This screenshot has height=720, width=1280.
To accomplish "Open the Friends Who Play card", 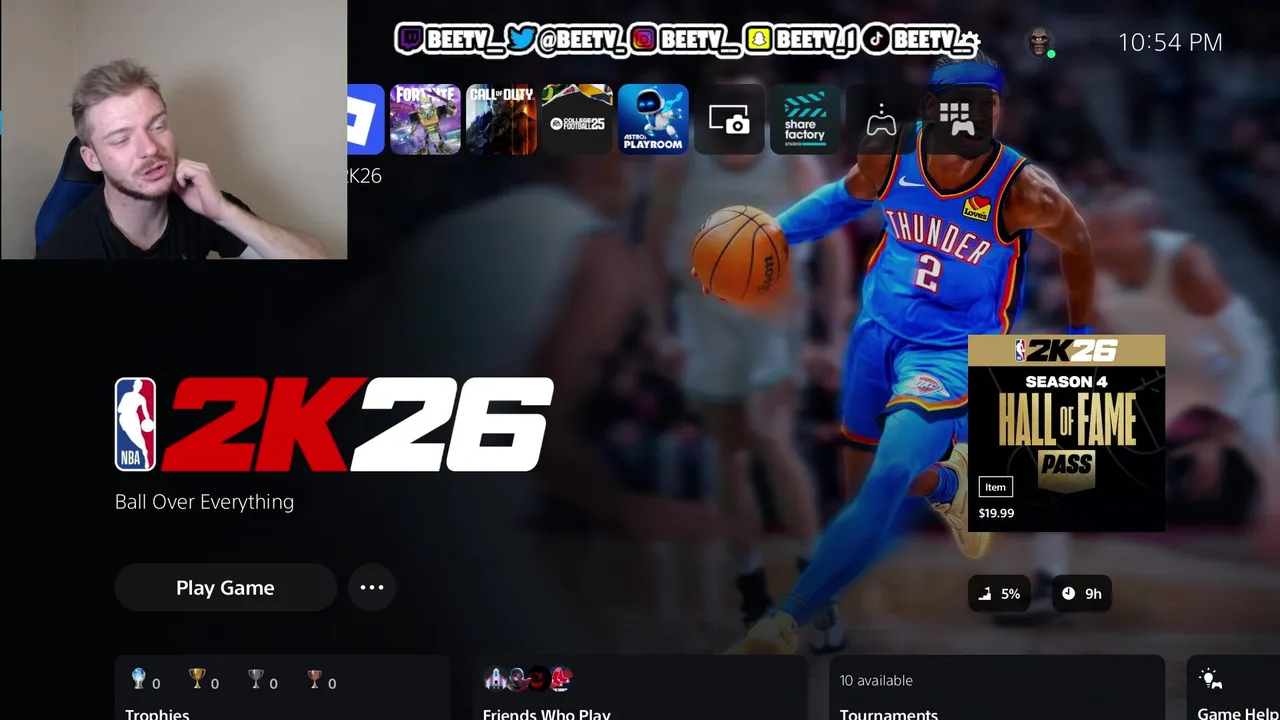I will tap(640, 688).
